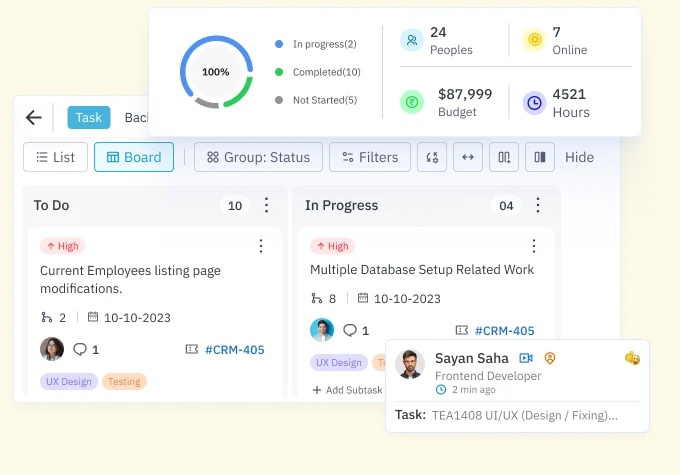
Task: Click the calendar icon on the In Progress card
Action: 363,298
